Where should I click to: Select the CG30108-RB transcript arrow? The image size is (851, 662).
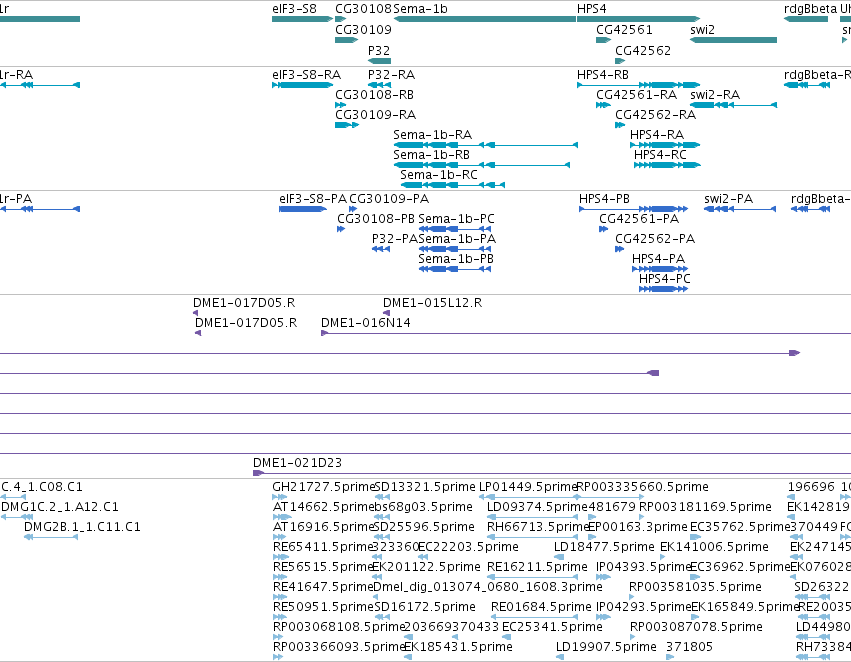[x=340, y=105]
